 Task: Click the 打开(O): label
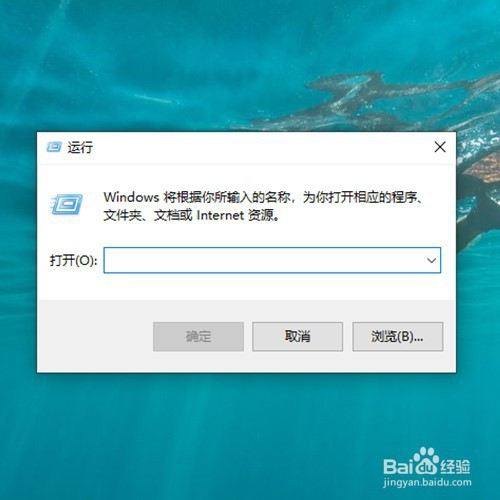tap(73, 260)
